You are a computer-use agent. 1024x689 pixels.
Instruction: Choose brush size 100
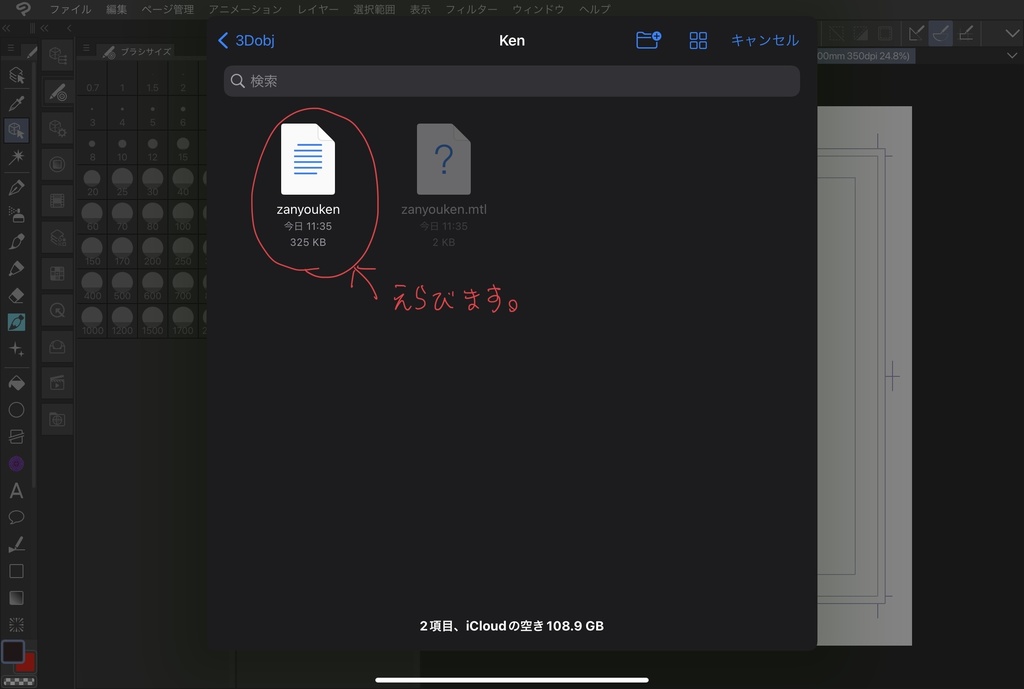point(183,217)
